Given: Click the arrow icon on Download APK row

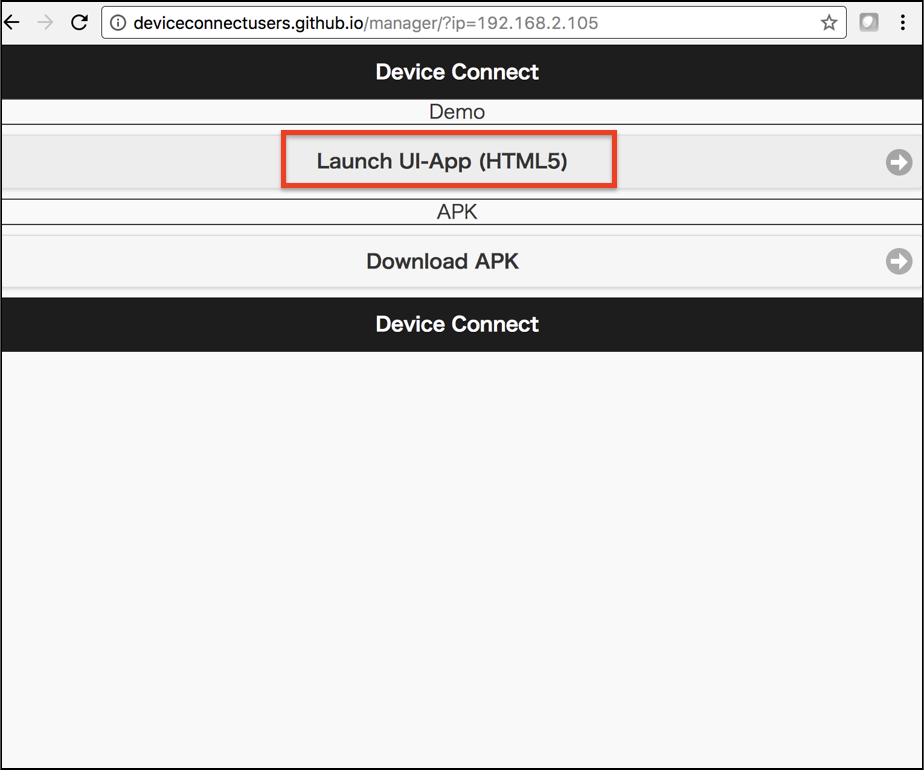Looking at the screenshot, I should pyautogui.click(x=898, y=261).
